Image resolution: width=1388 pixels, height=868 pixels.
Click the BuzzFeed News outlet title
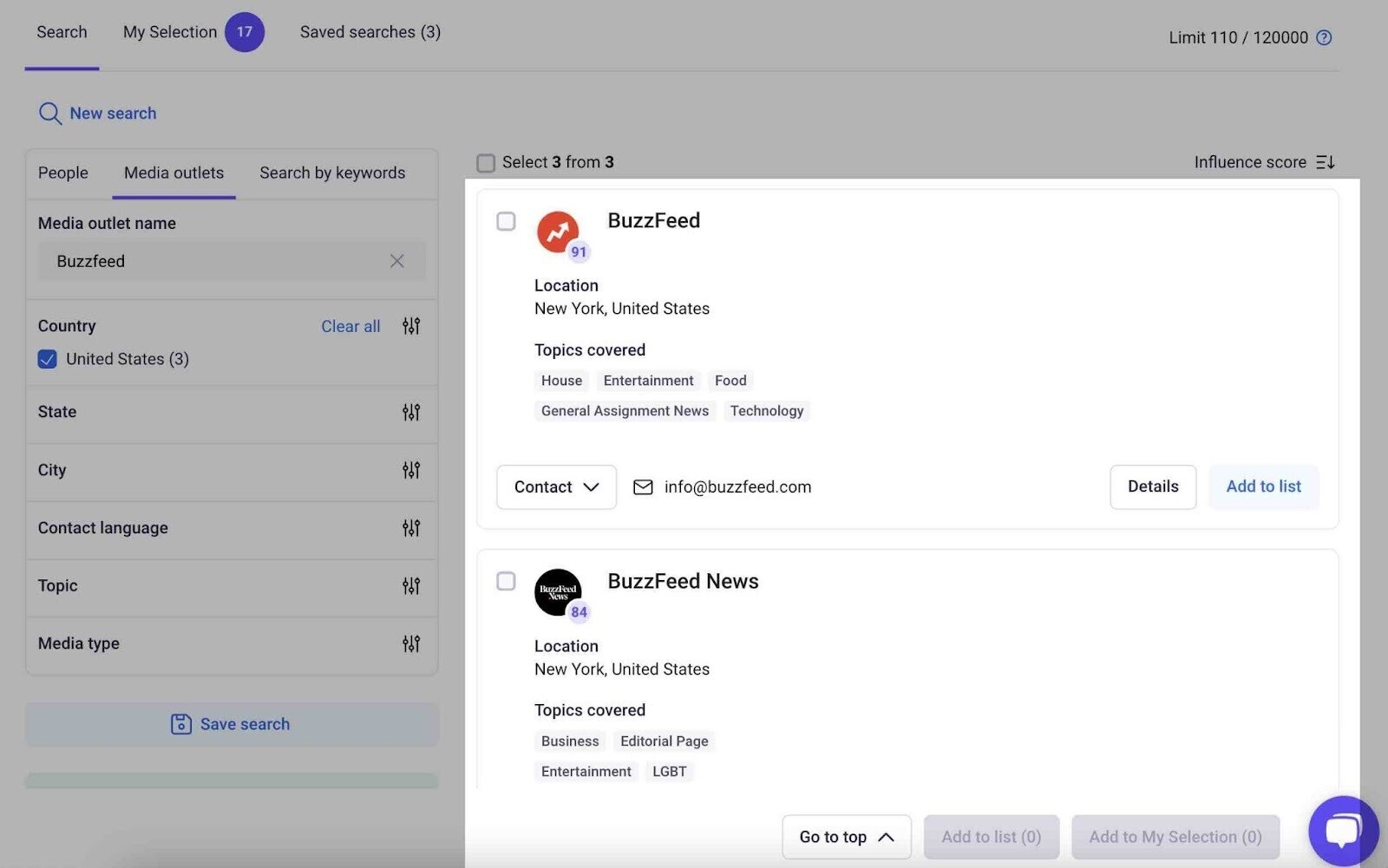pyautogui.click(x=683, y=581)
